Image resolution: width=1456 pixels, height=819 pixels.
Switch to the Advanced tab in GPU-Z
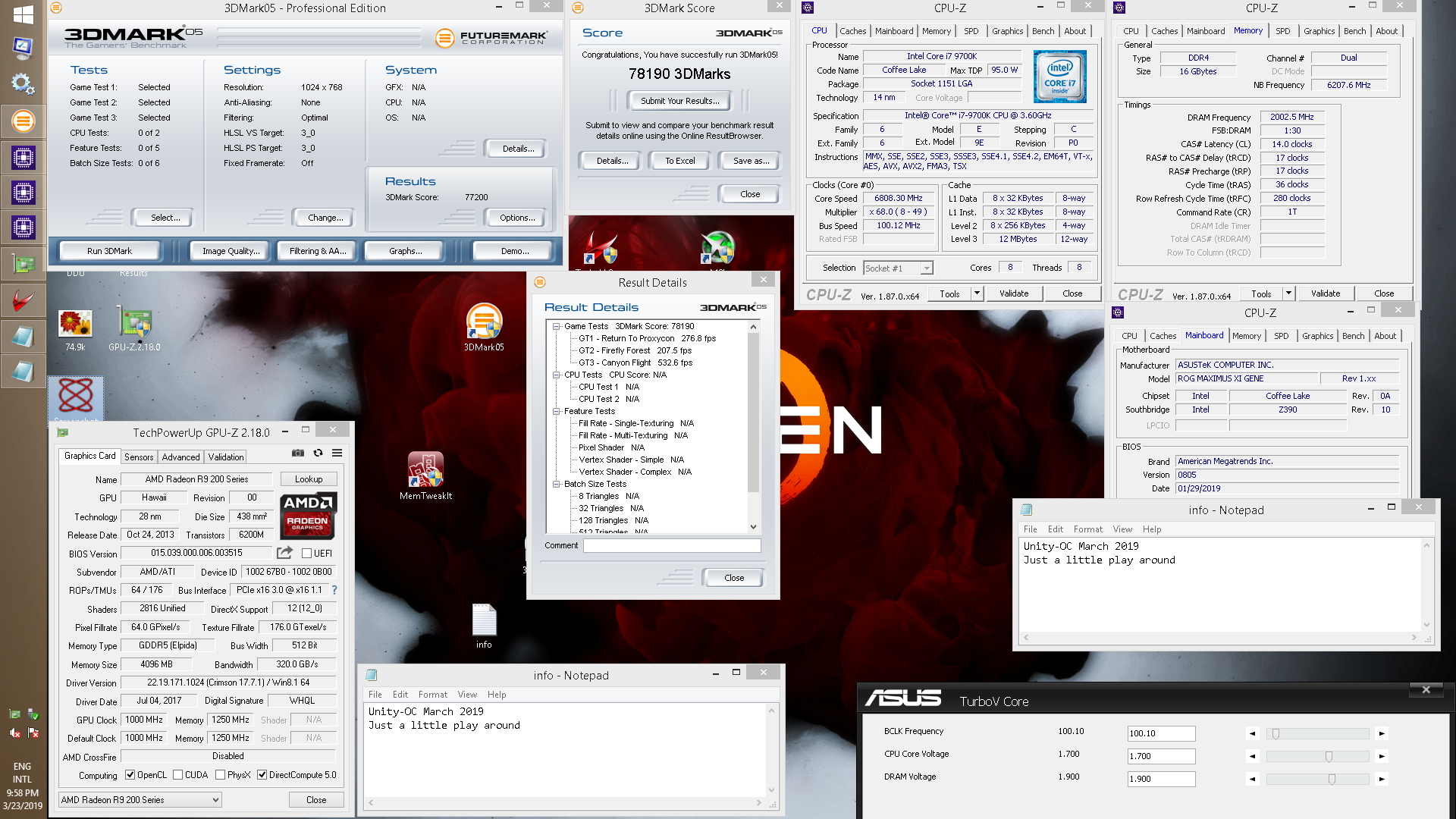[x=181, y=457]
